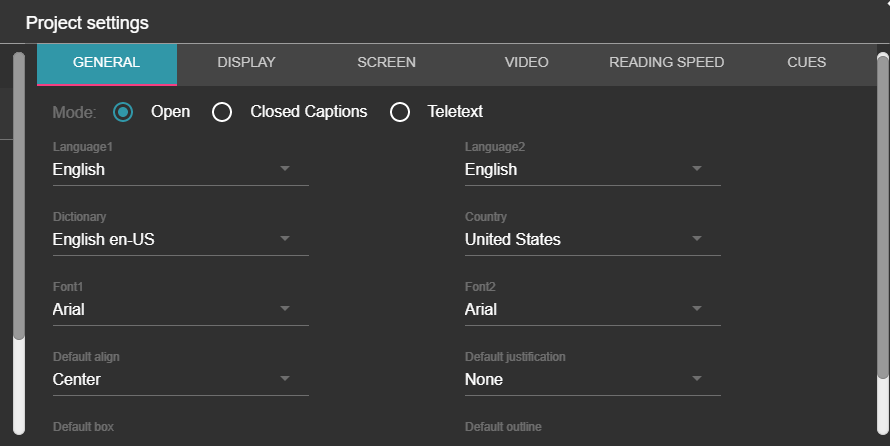Select the Open mode radio button
Viewport: 890px width, 446px height.
tap(123, 112)
